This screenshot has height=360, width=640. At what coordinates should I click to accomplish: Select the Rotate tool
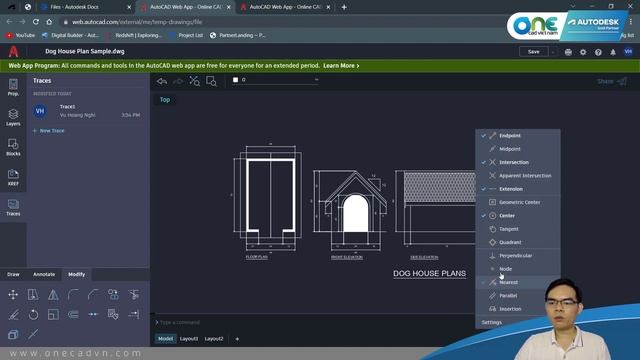(x=33, y=314)
